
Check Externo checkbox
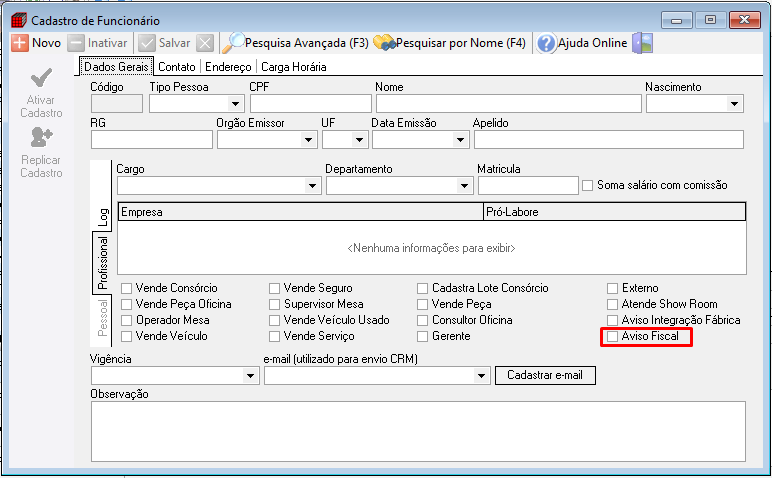click(612, 288)
